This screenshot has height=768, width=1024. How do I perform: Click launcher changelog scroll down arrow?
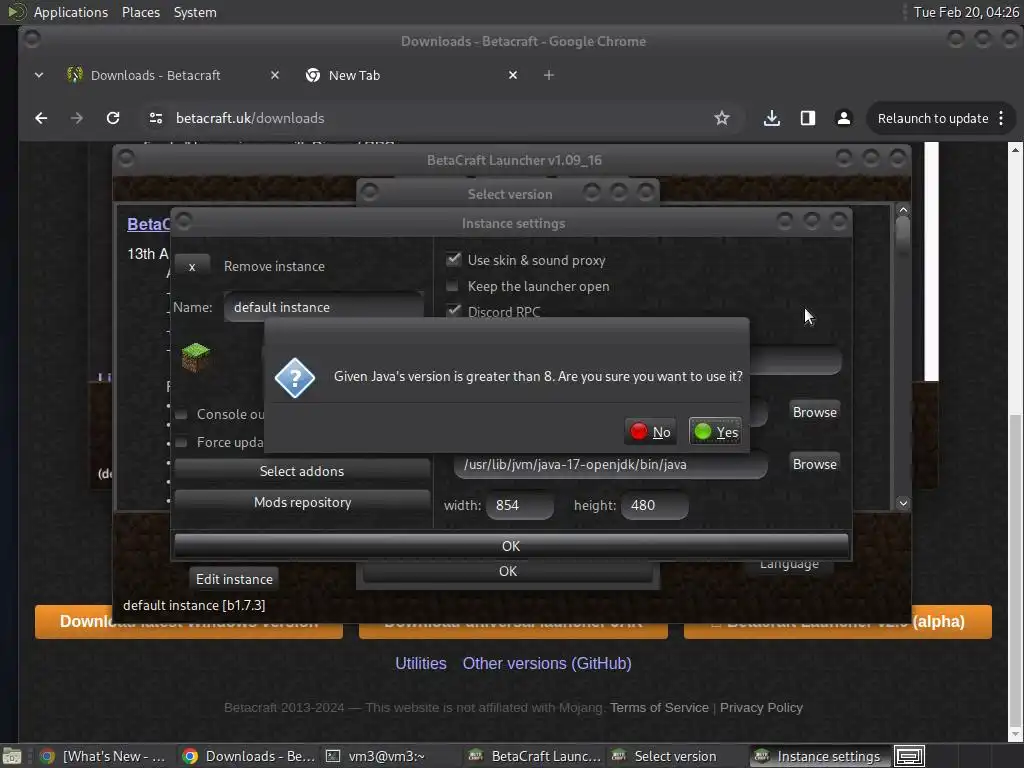click(x=903, y=503)
